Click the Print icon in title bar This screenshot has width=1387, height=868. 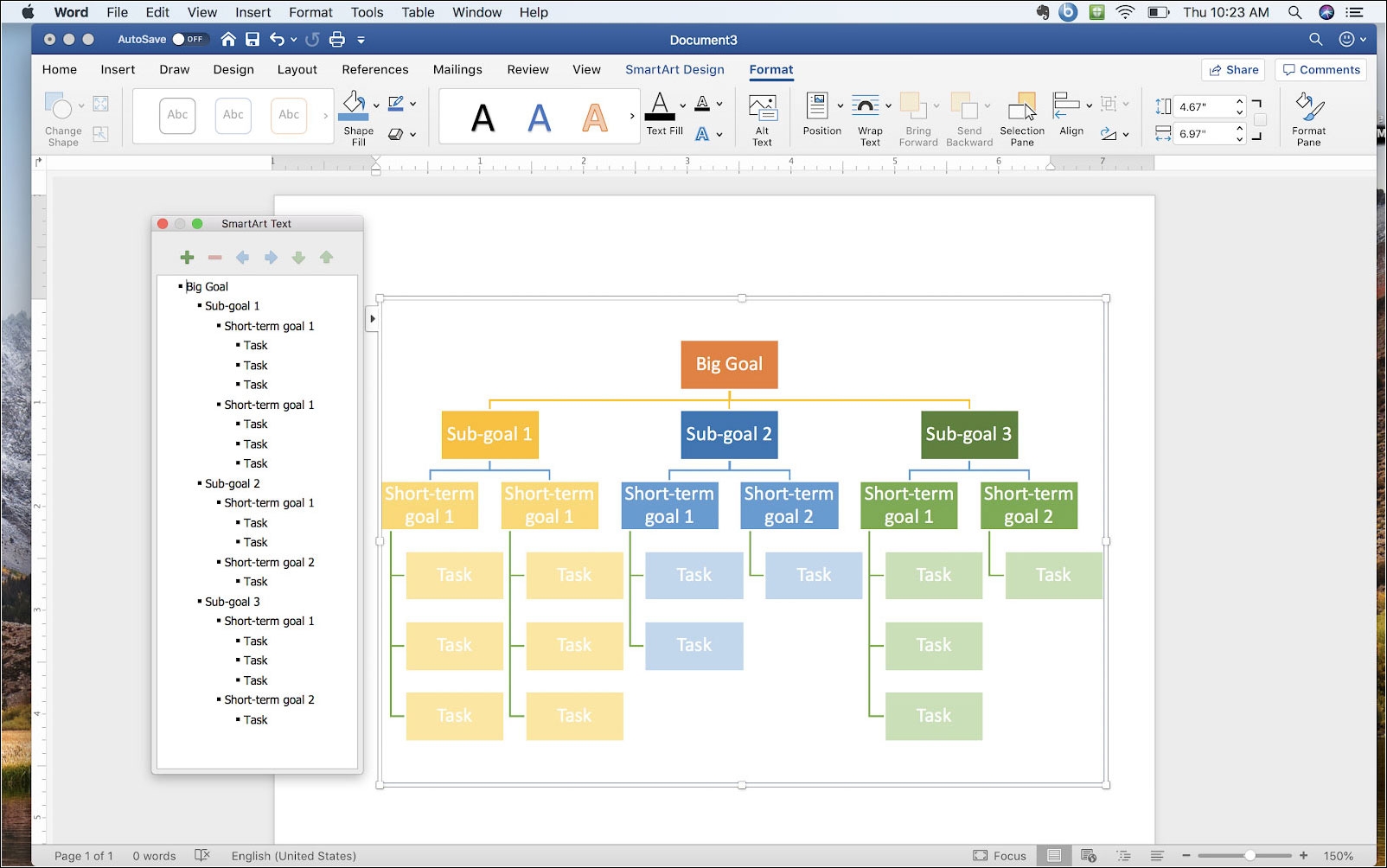pyautogui.click(x=336, y=40)
